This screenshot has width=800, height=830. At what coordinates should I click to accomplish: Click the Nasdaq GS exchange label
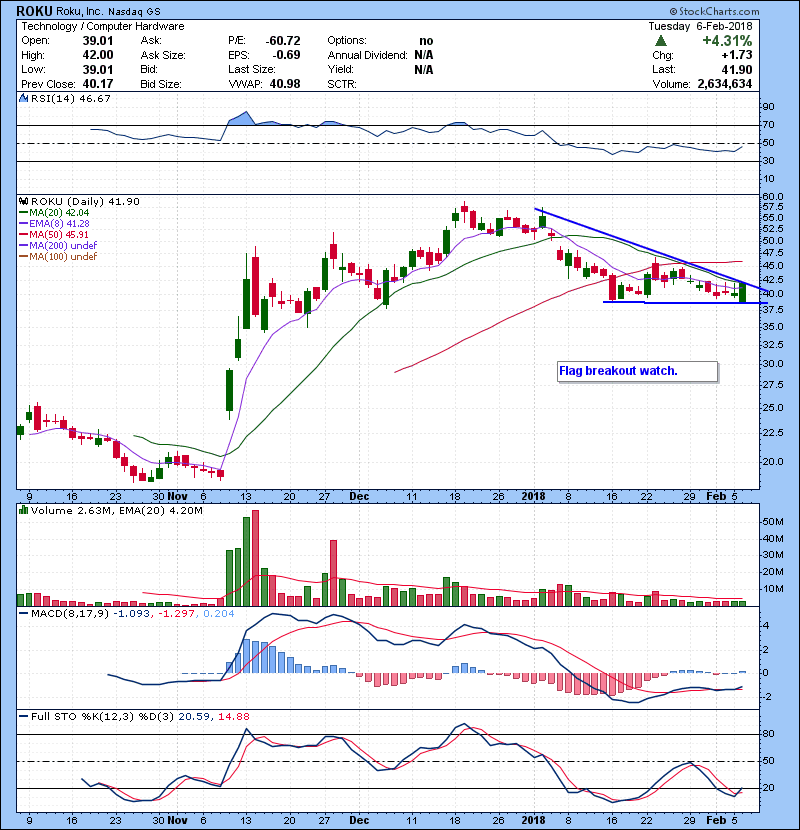pos(134,12)
